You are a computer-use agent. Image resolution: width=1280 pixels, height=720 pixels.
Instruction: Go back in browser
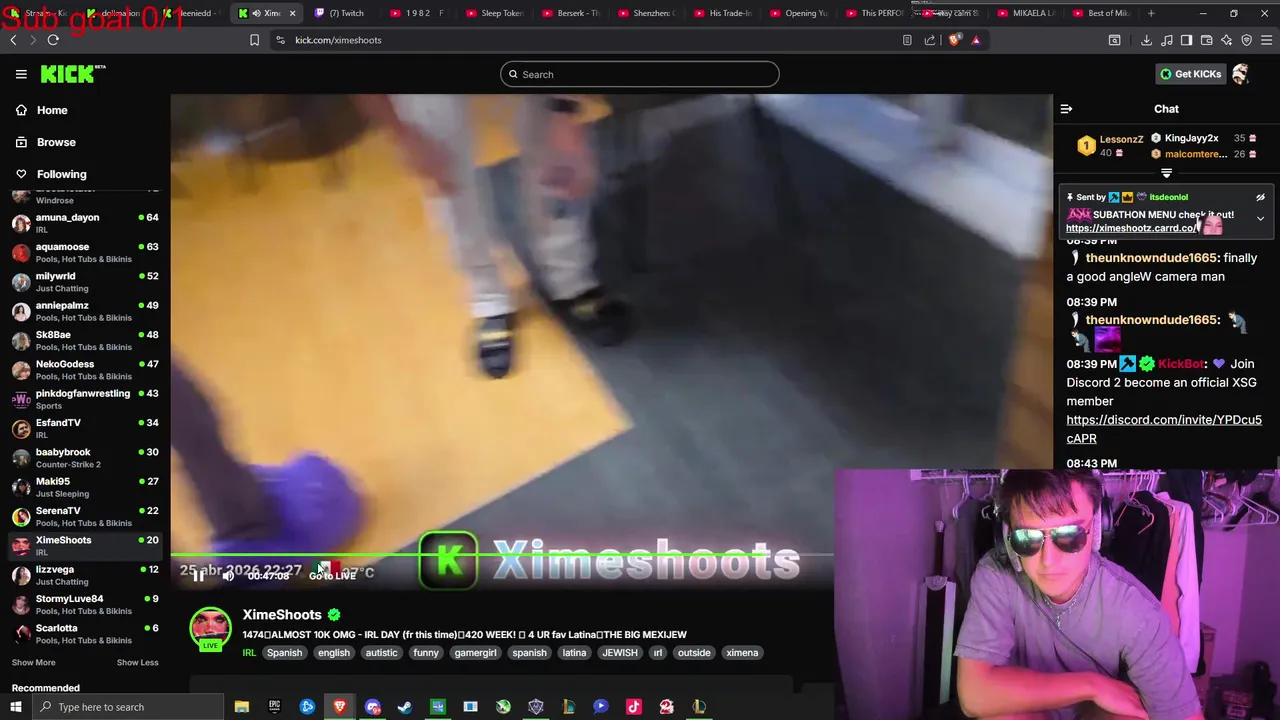point(13,40)
